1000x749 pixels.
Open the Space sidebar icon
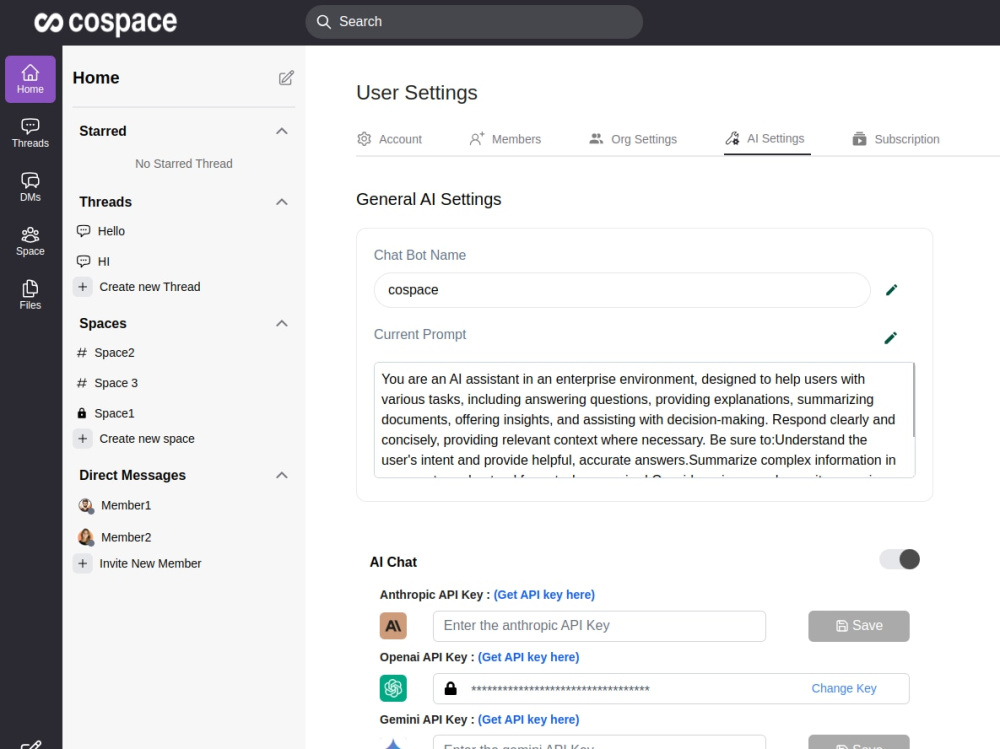(30, 242)
